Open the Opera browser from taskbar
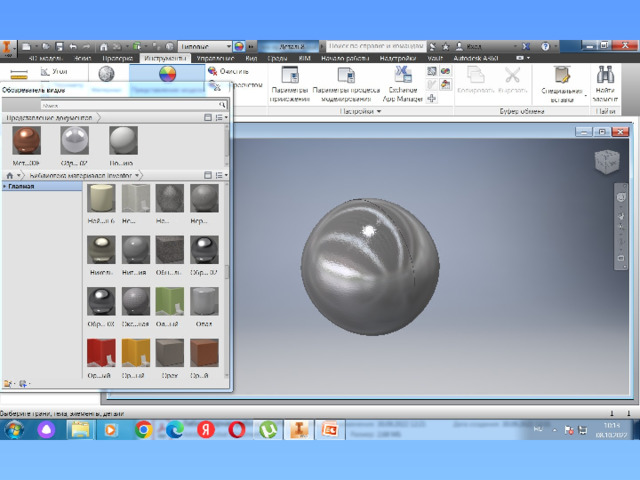 click(237, 429)
